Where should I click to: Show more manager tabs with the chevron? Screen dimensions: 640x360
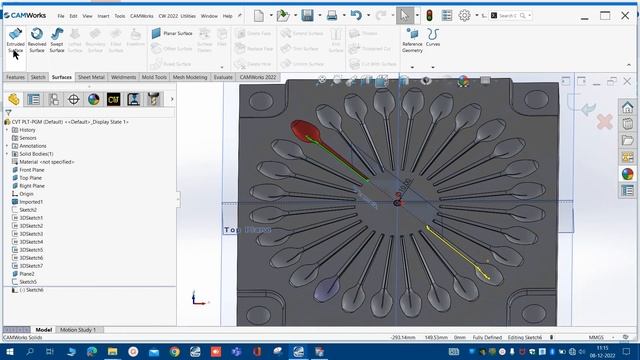point(172,99)
